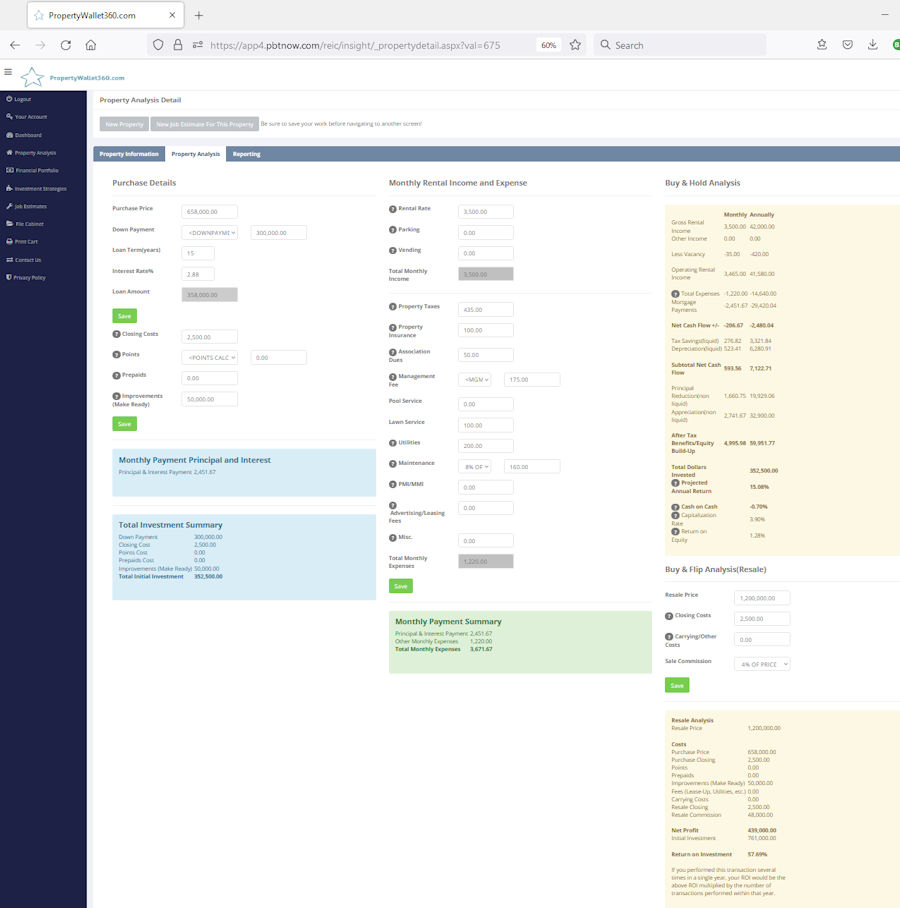
Task: Open the browser home page
Action: click(91, 45)
